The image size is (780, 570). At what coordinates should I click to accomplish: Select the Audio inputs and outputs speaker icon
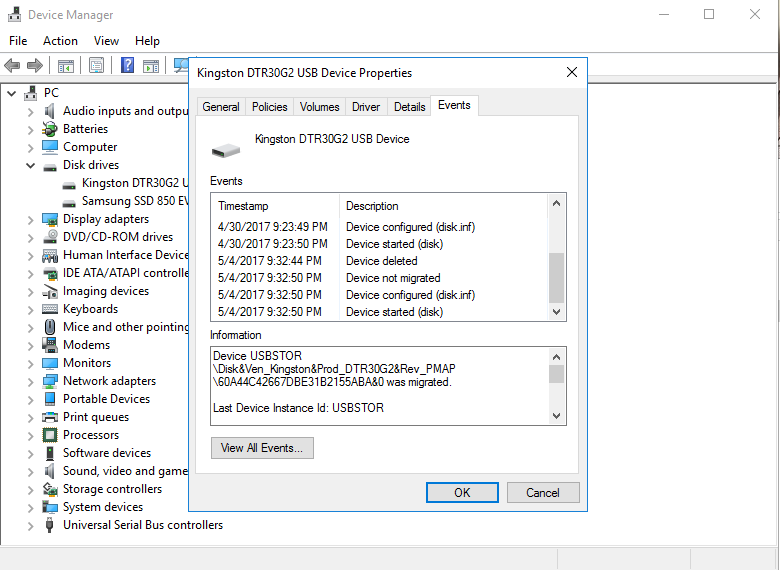click(50, 111)
